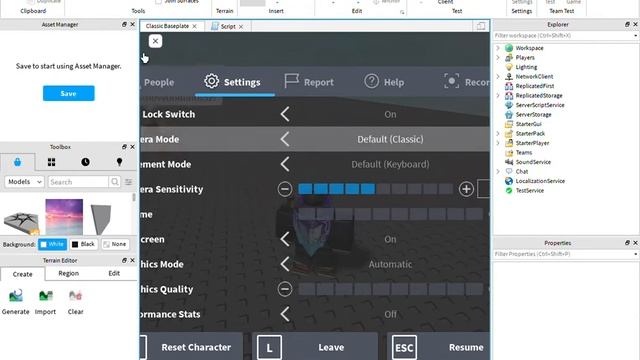Viewport: 640px width, 360px height.
Task: Select ReplicatedStorage in Explorer
Action: [539, 96]
